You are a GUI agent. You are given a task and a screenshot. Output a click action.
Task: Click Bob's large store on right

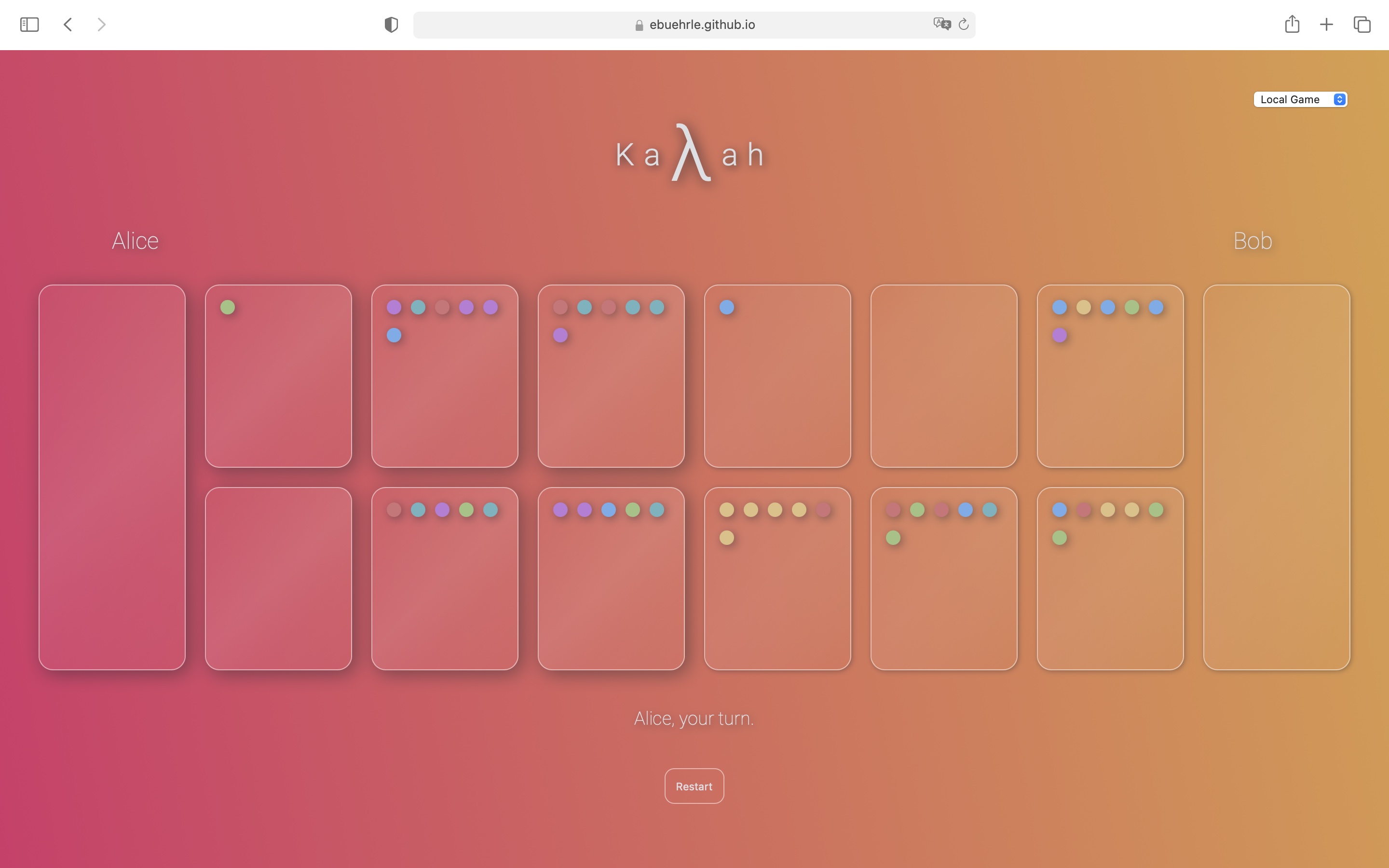(1277, 477)
